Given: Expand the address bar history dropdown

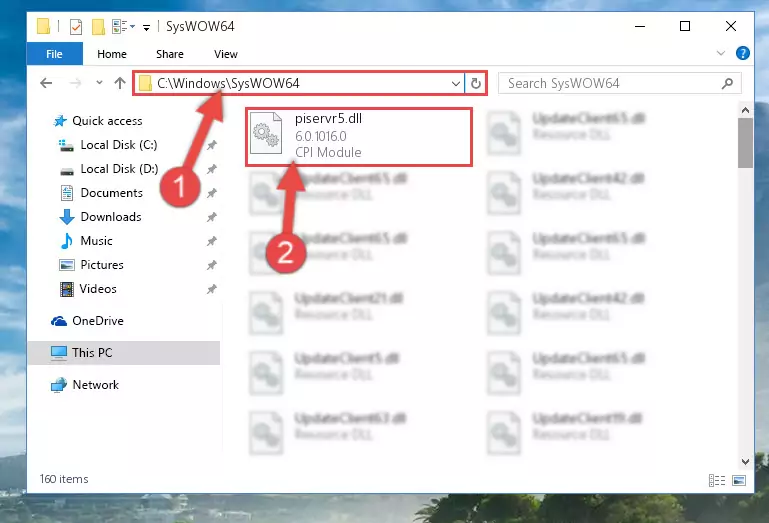Looking at the screenshot, I should 456,83.
